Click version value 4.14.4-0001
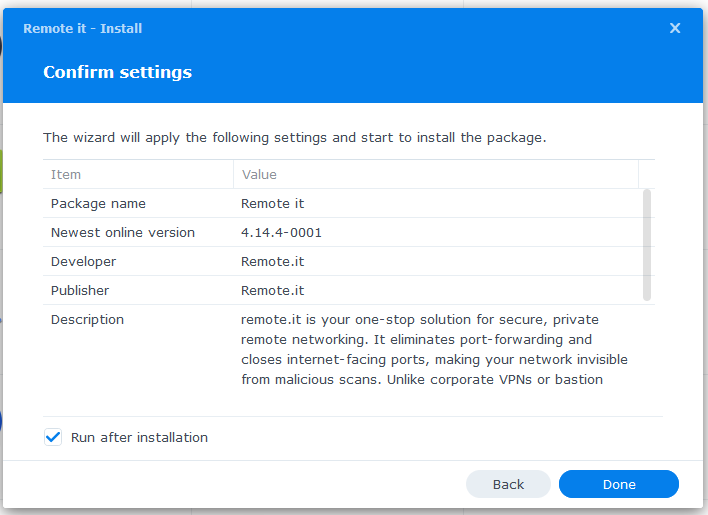 pyautogui.click(x=281, y=232)
